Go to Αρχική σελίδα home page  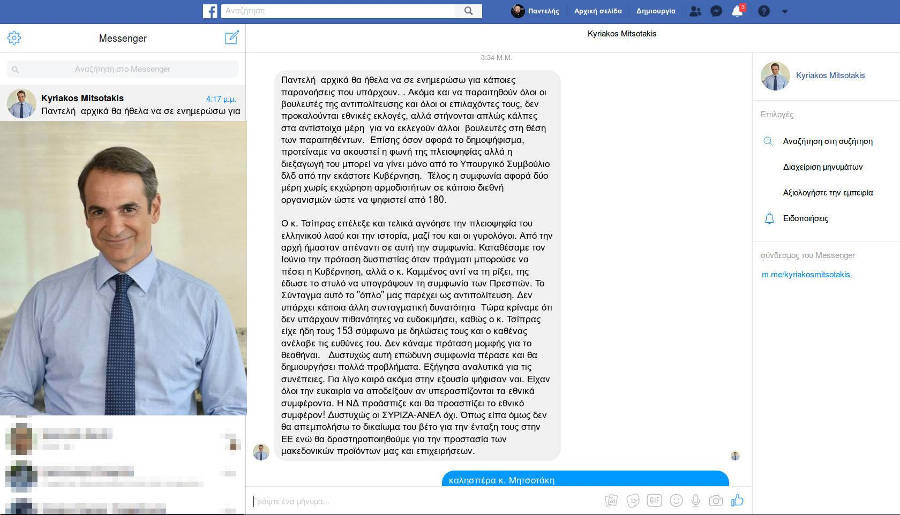(x=596, y=11)
